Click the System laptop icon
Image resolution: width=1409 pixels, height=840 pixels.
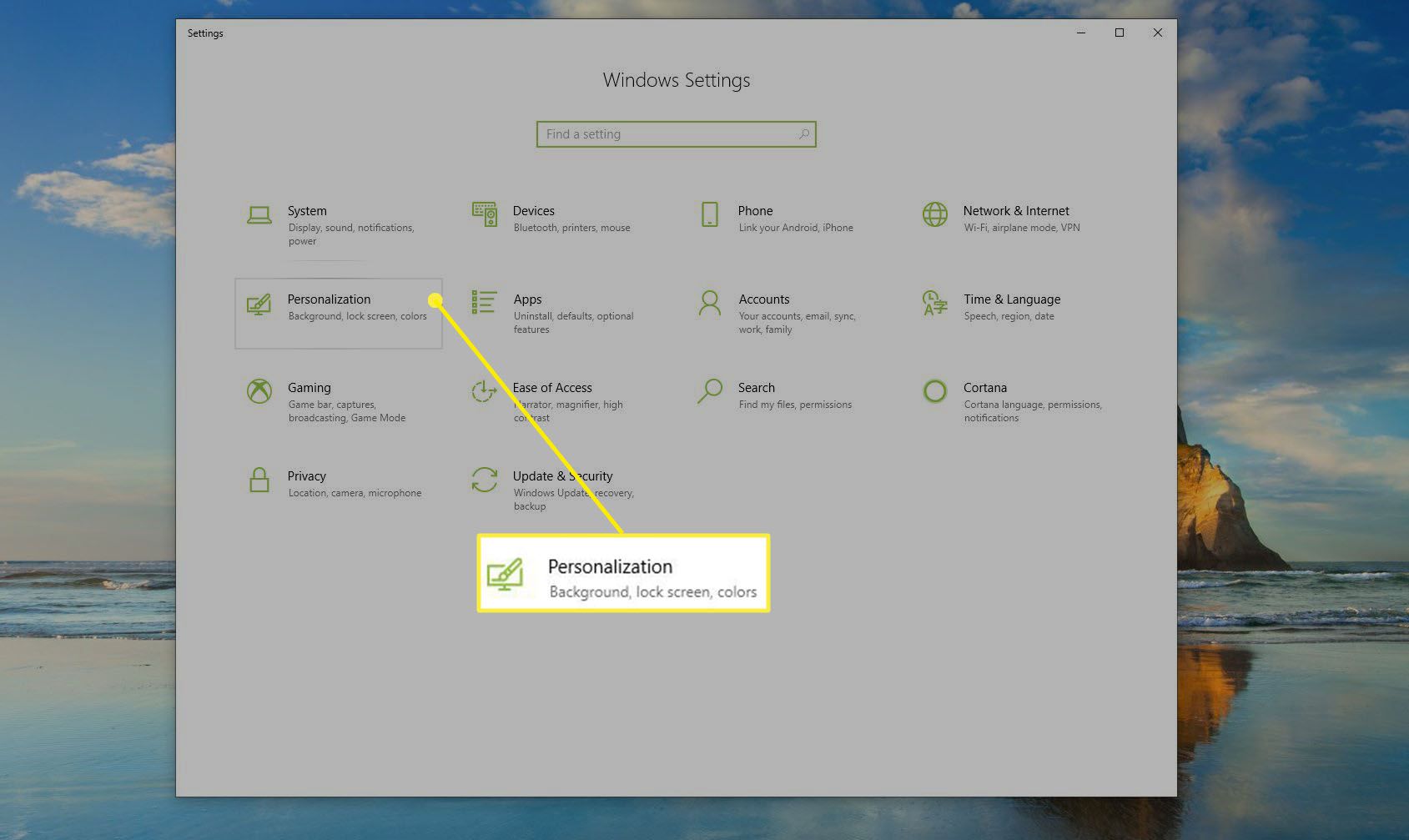tap(259, 215)
